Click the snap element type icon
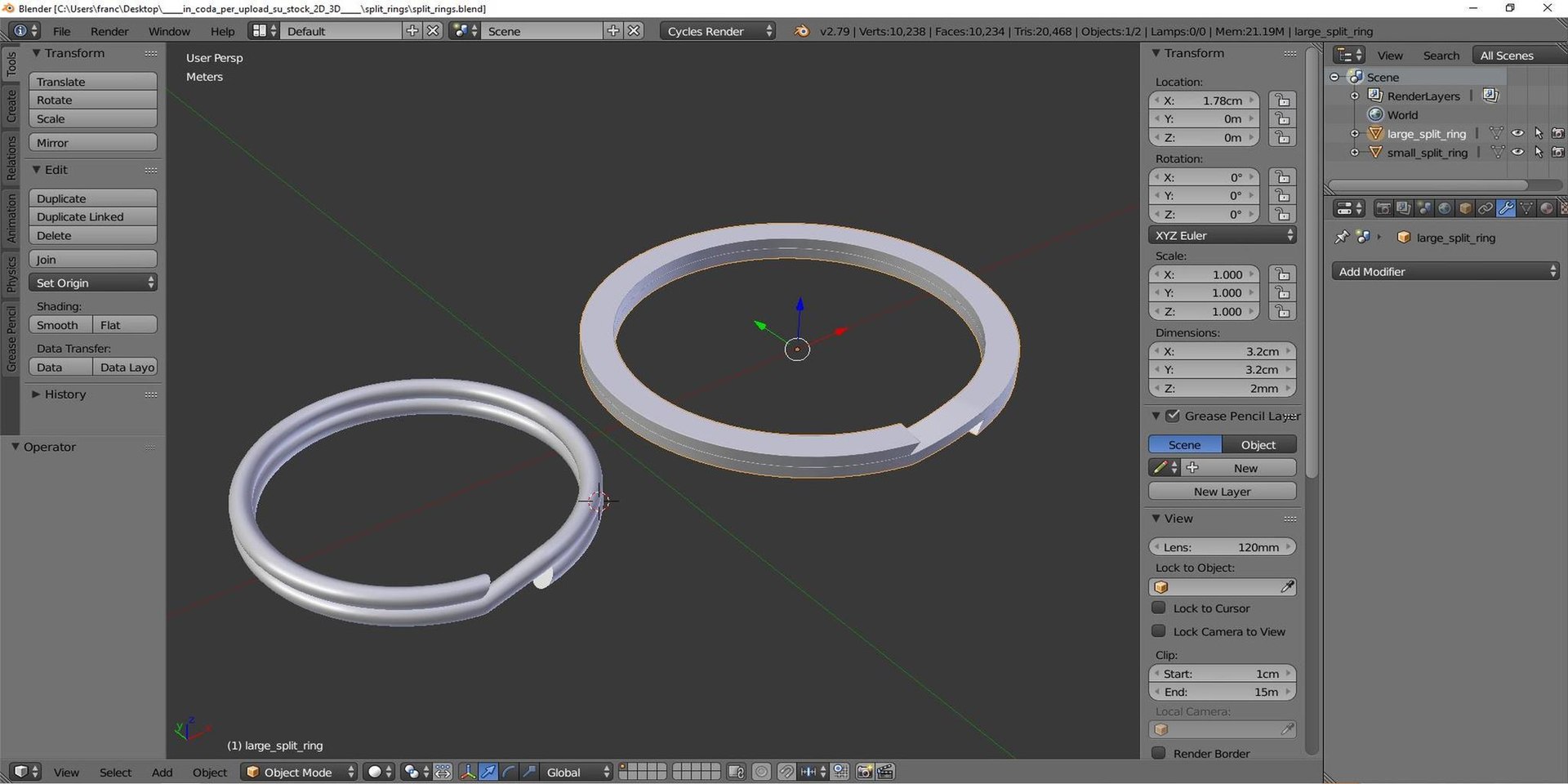1568x784 pixels. click(x=813, y=772)
